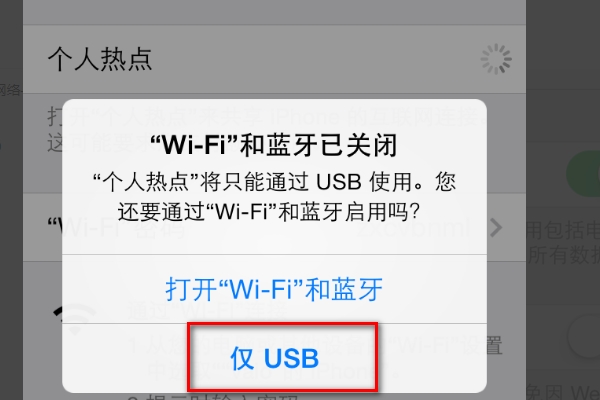The height and width of the screenshot is (400, 600).
Task: Click the dimmed gray bar above 个人热点
Action: click(x=274, y=12)
